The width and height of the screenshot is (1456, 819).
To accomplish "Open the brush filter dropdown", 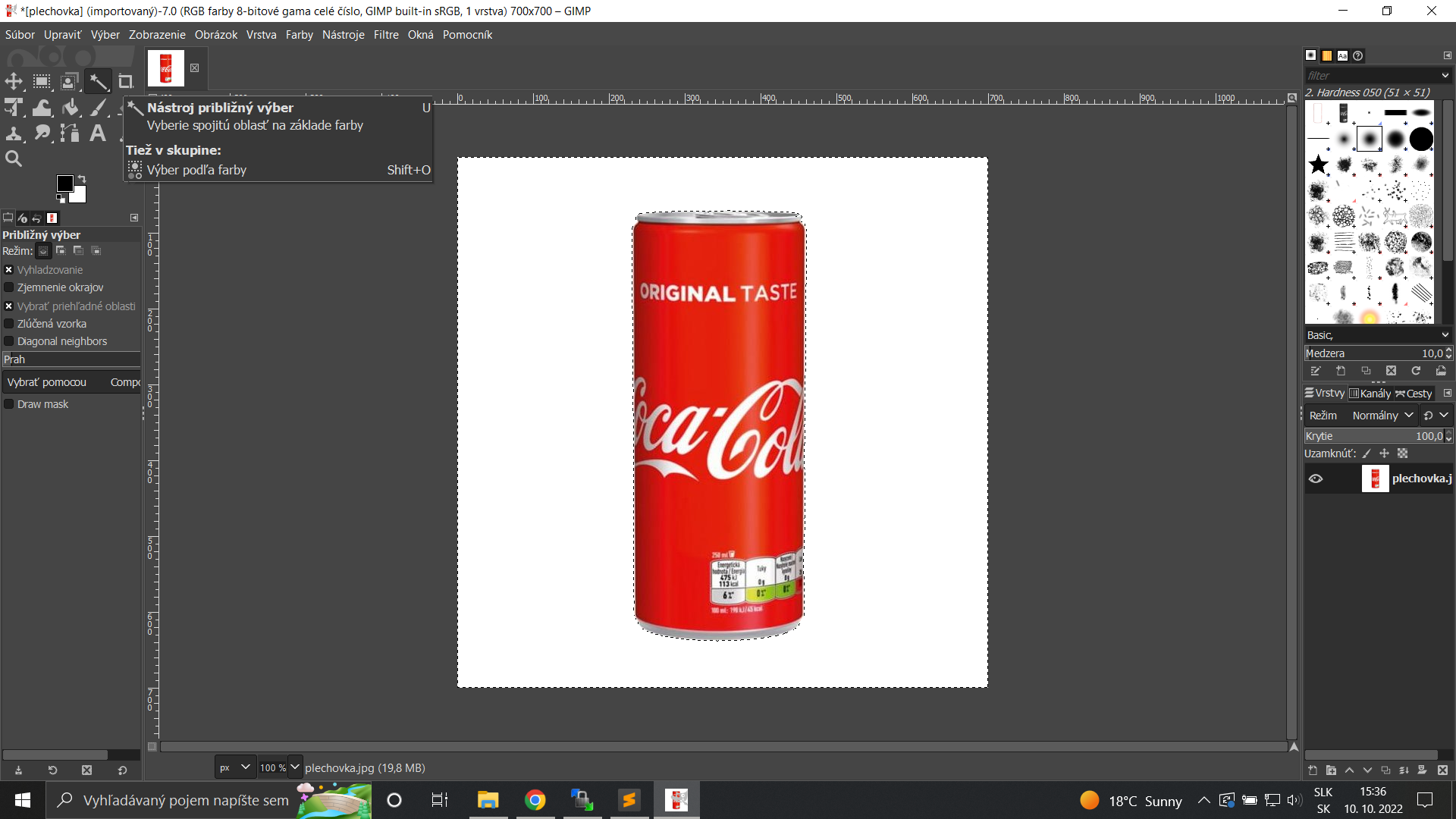I will [1445, 76].
